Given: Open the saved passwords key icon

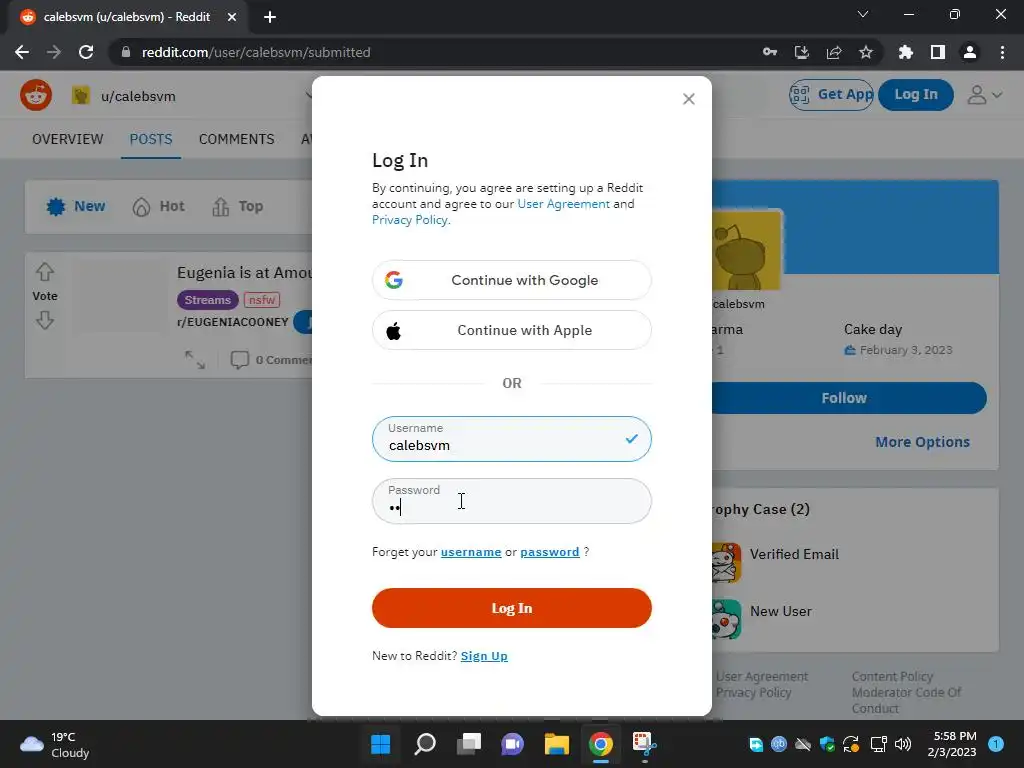Looking at the screenshot, I should 770,52.
